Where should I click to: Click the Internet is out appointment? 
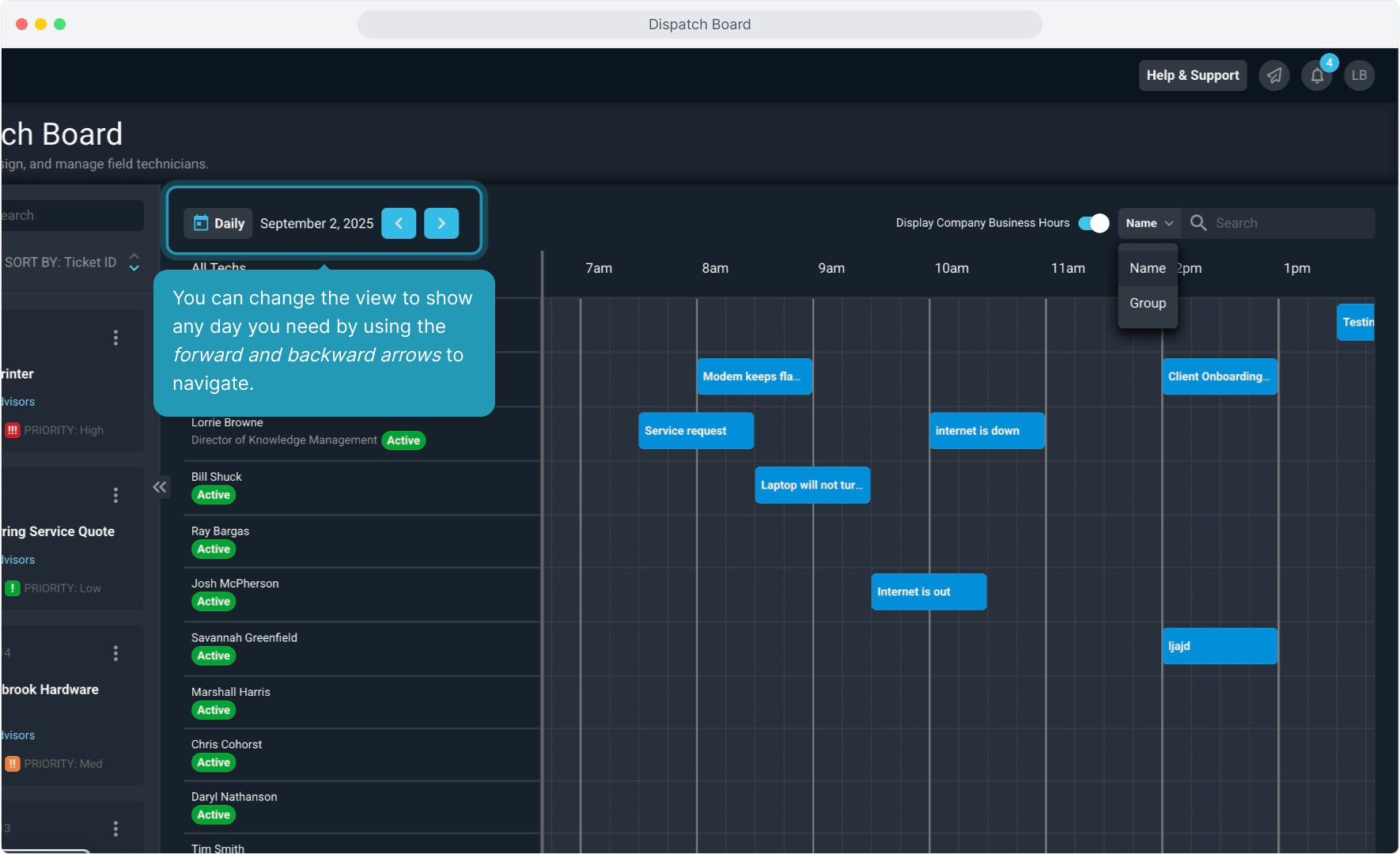point(928,592)
